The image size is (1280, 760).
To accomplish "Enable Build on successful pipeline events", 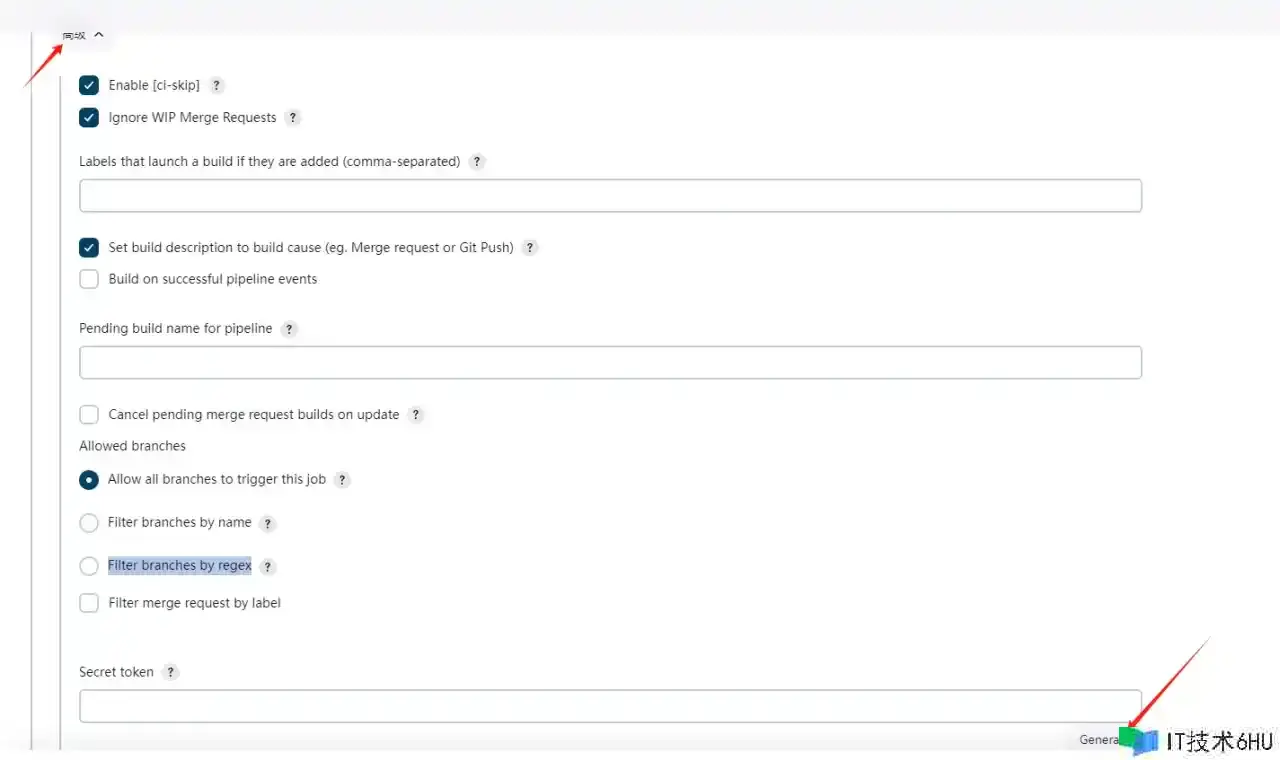I will (89, 280).
